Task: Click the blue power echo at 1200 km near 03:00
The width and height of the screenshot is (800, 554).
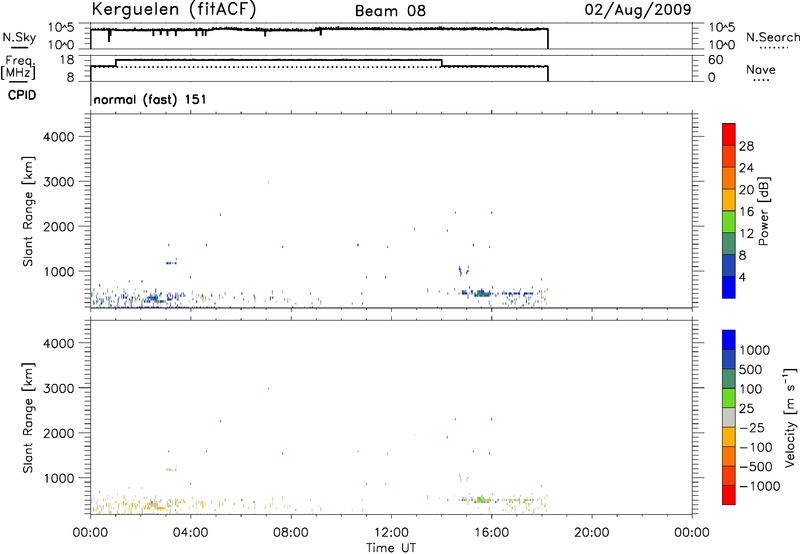Action: tap(171, 263)
